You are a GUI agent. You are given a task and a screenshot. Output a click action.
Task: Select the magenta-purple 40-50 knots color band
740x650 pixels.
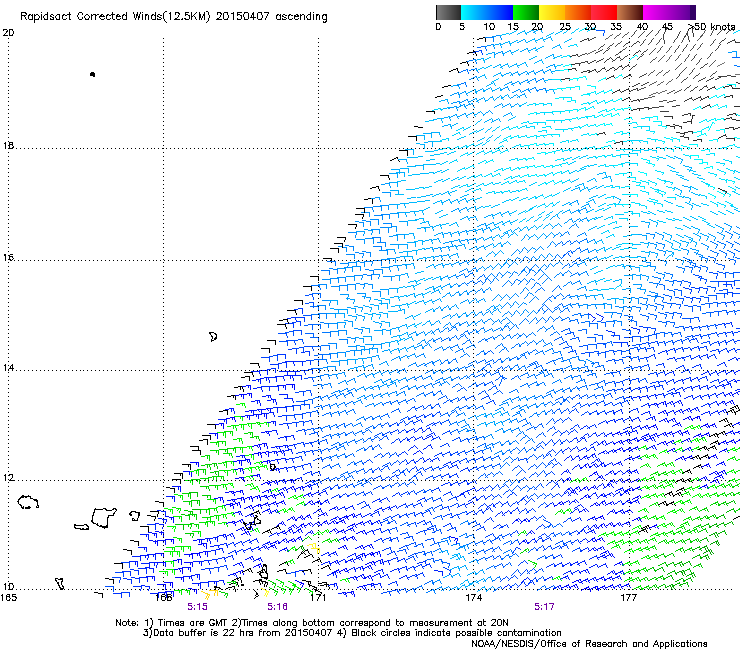(669, 12)
